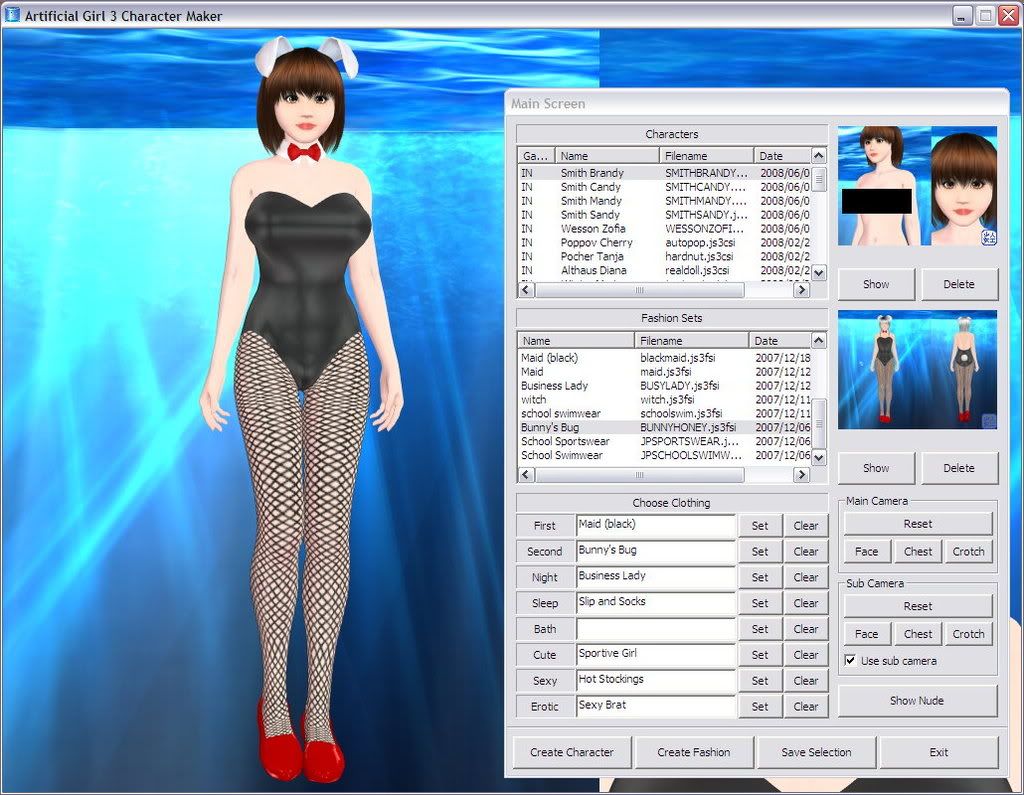This screenshot has width=1024, height=795.
Task: Select character Smith Candy
Action: coord(665,187)
